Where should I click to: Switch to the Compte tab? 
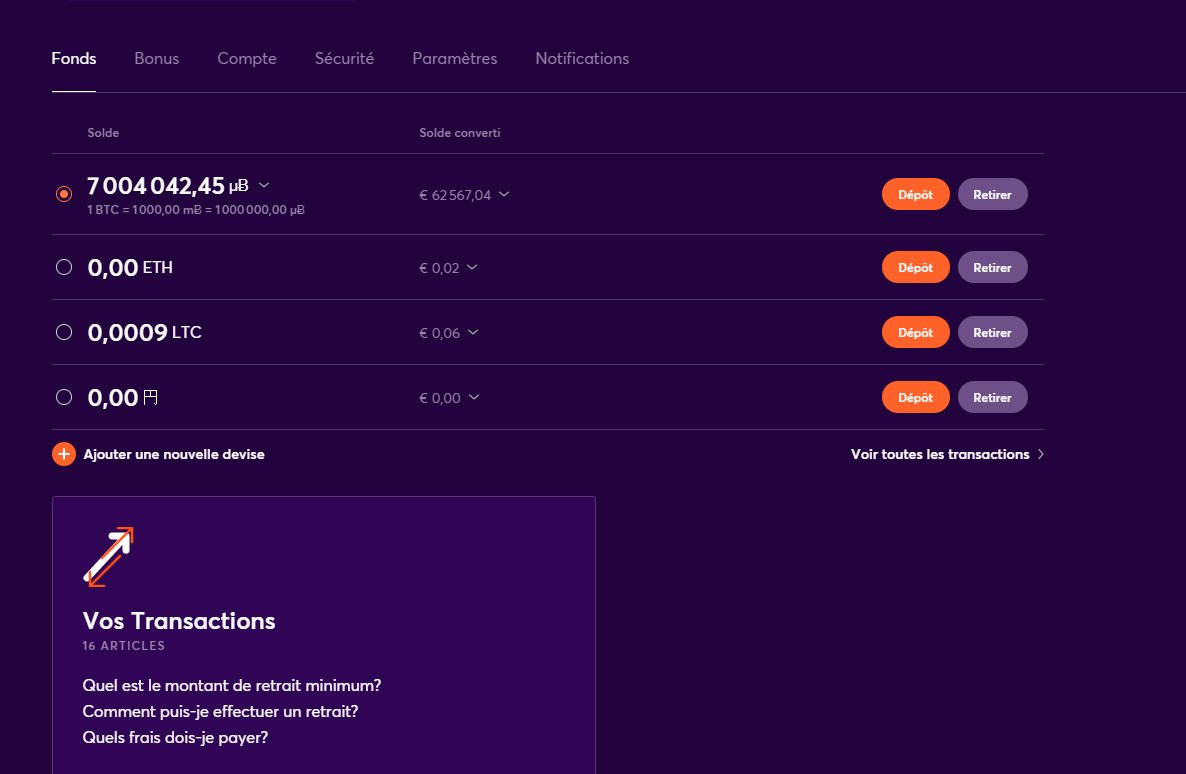(247, 58)
